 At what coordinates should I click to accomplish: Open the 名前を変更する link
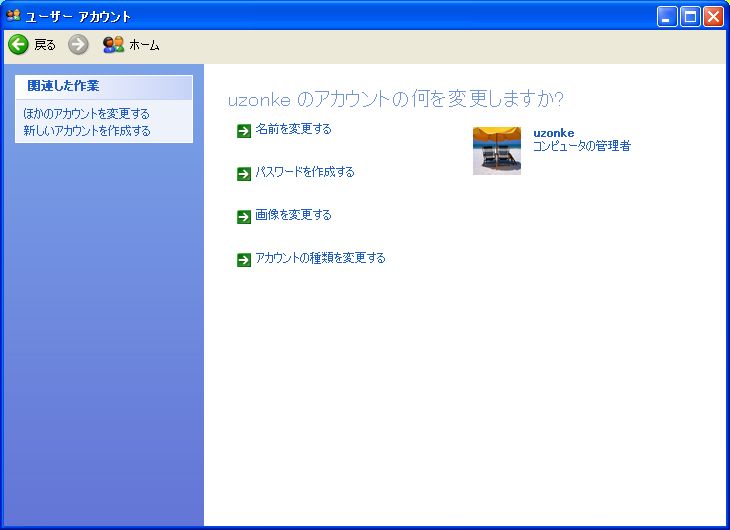click(x=293, y=129)
